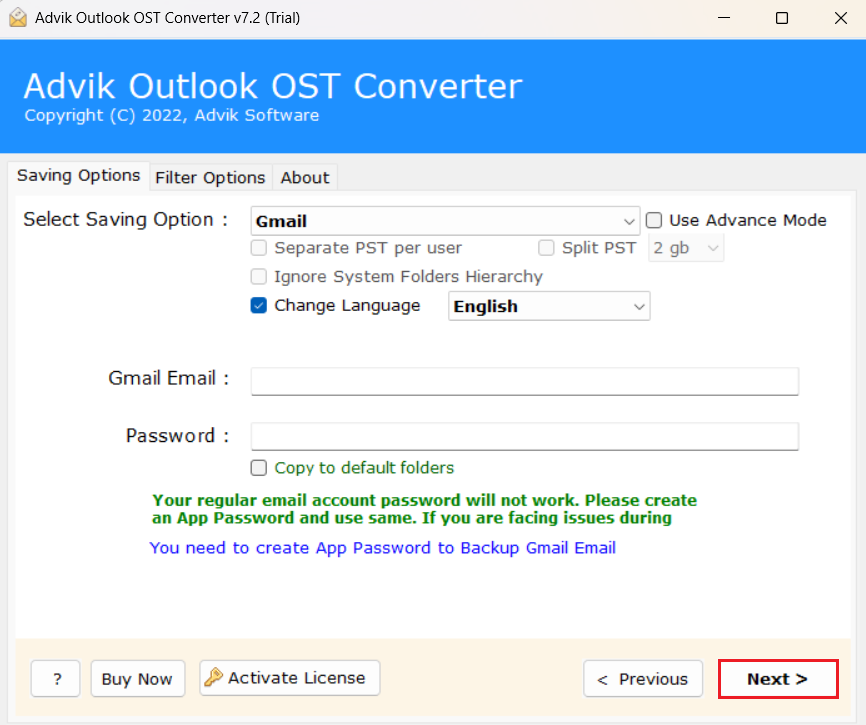Click the ? help button
Viewport: 866px width, 725px height.
tap(56, 678)
